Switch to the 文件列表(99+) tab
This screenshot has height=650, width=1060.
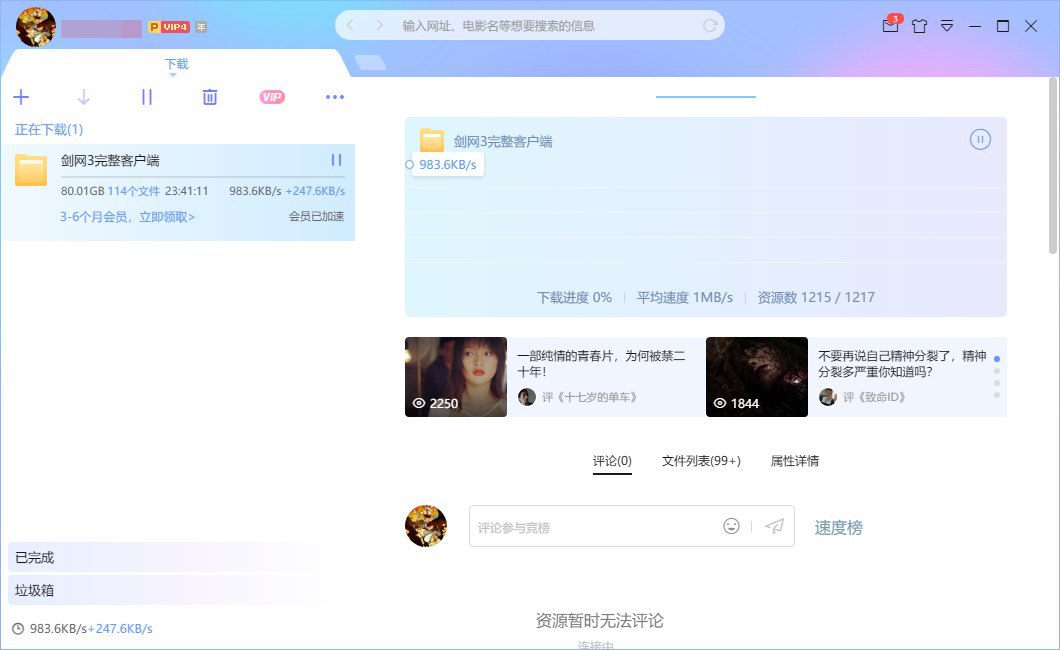tap(701, 461)
